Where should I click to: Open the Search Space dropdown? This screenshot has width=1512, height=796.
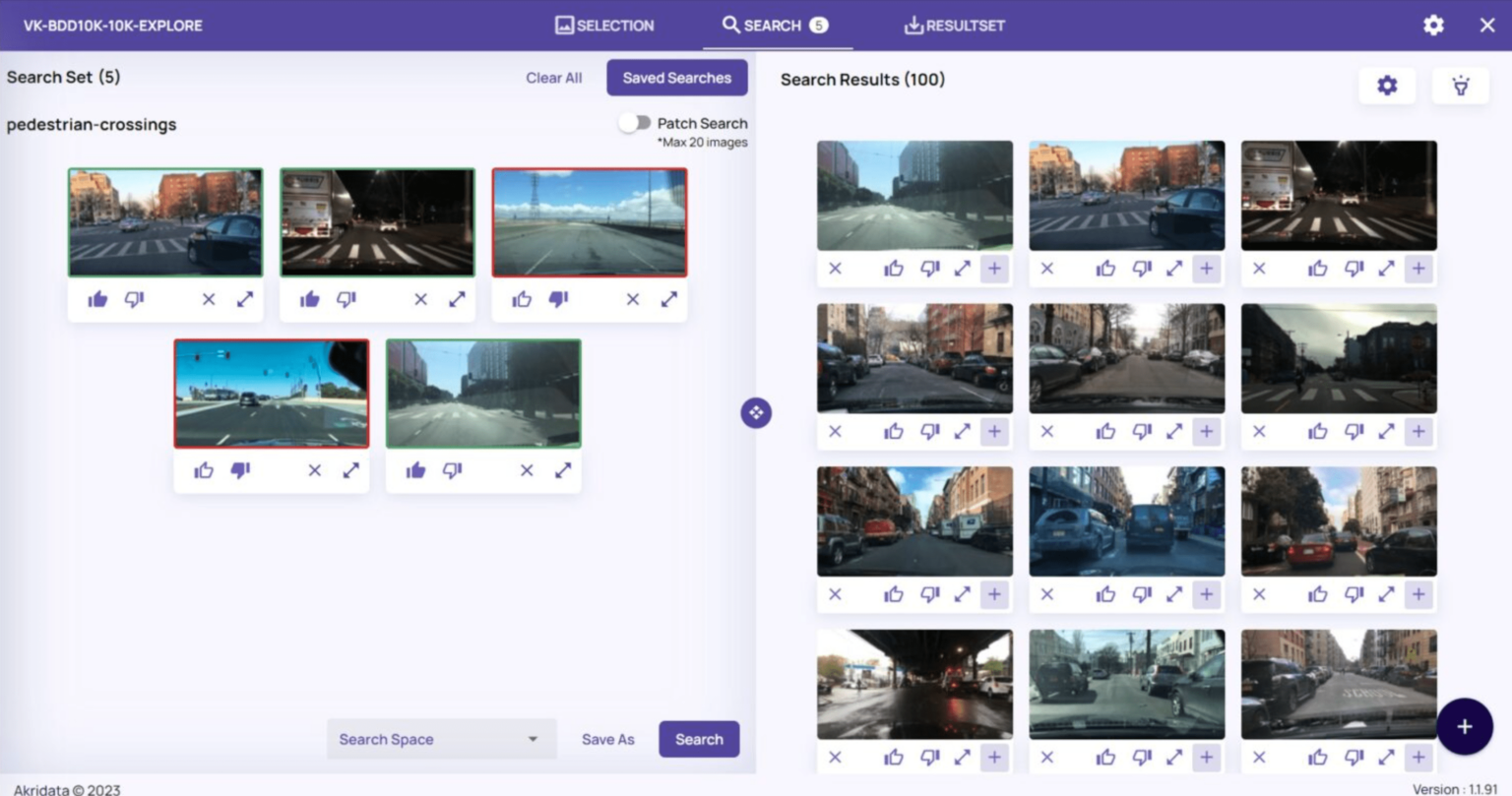pos(441,739)
